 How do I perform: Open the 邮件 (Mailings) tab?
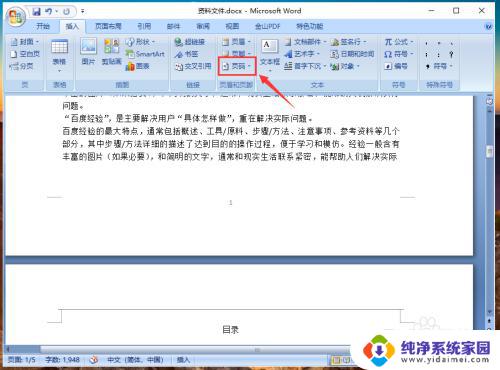(173, 26)
